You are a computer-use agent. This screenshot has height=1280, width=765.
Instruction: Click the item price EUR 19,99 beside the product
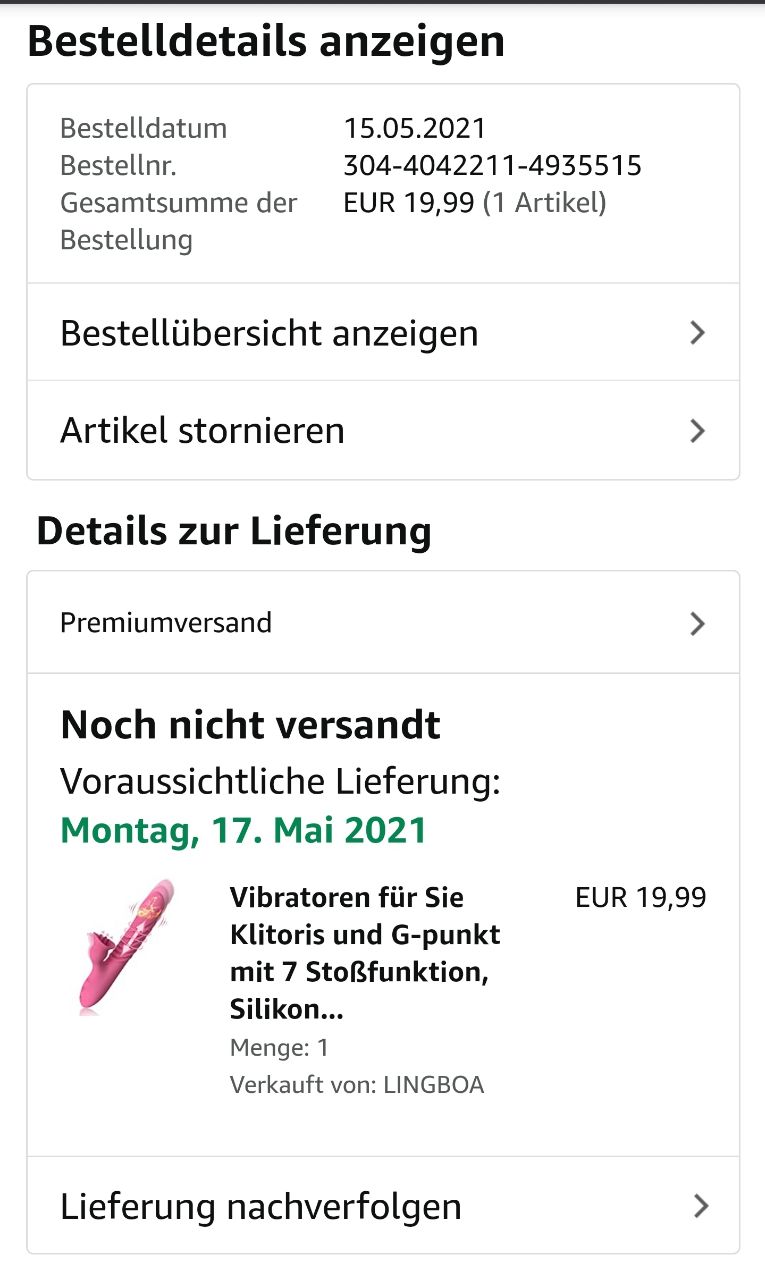click(640, 898)
